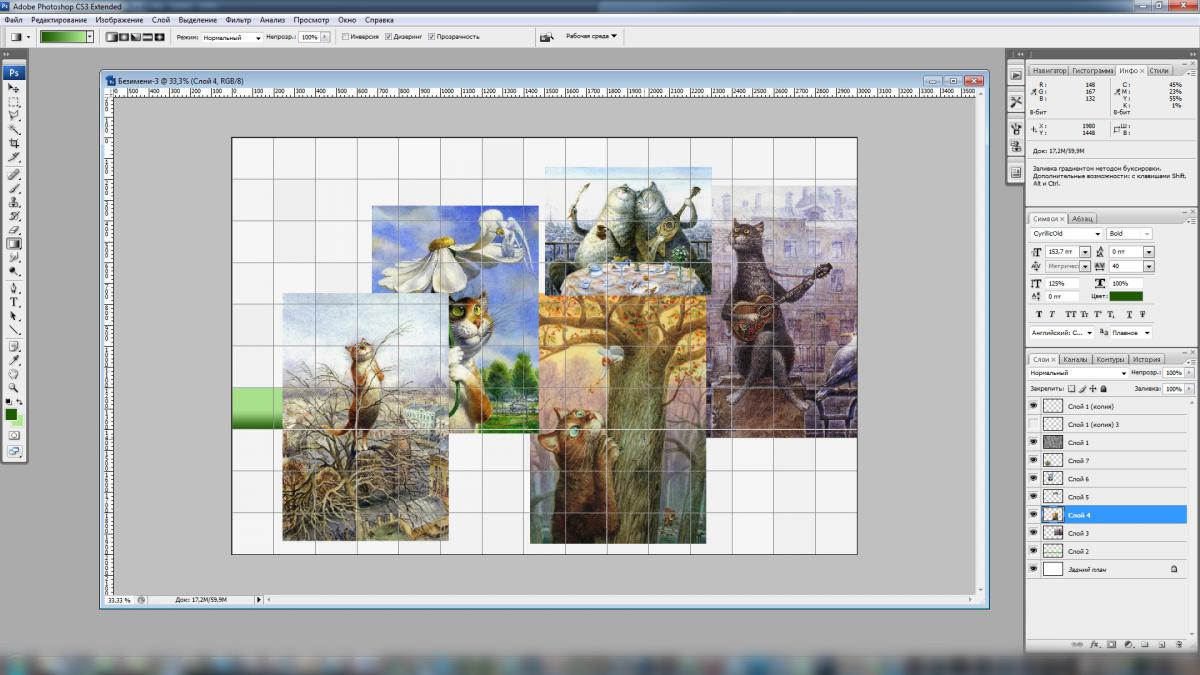The width and height of the screenshot is (1200, 675).
Task: Select the Clone Stamp tool
Action: (14, 202)
